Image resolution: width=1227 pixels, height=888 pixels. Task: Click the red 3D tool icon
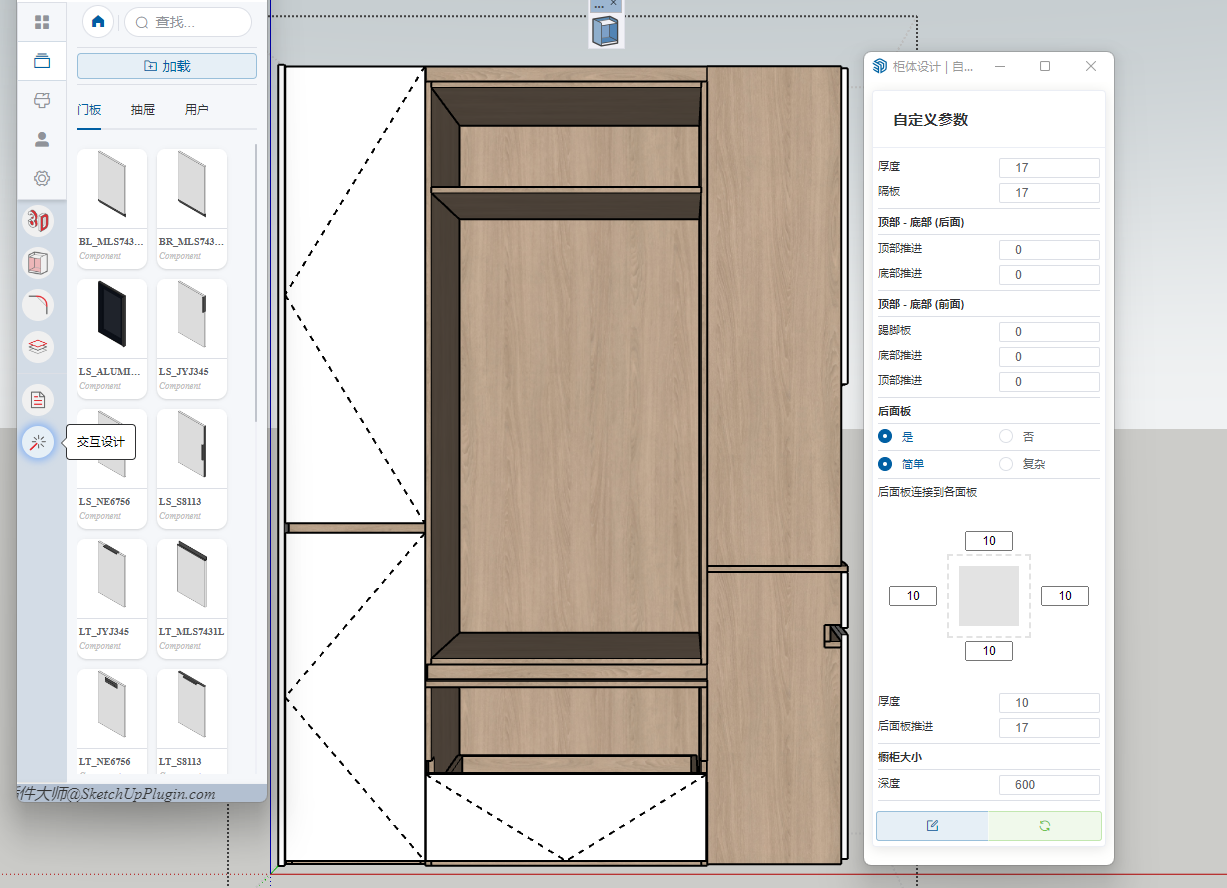[38, 221]
